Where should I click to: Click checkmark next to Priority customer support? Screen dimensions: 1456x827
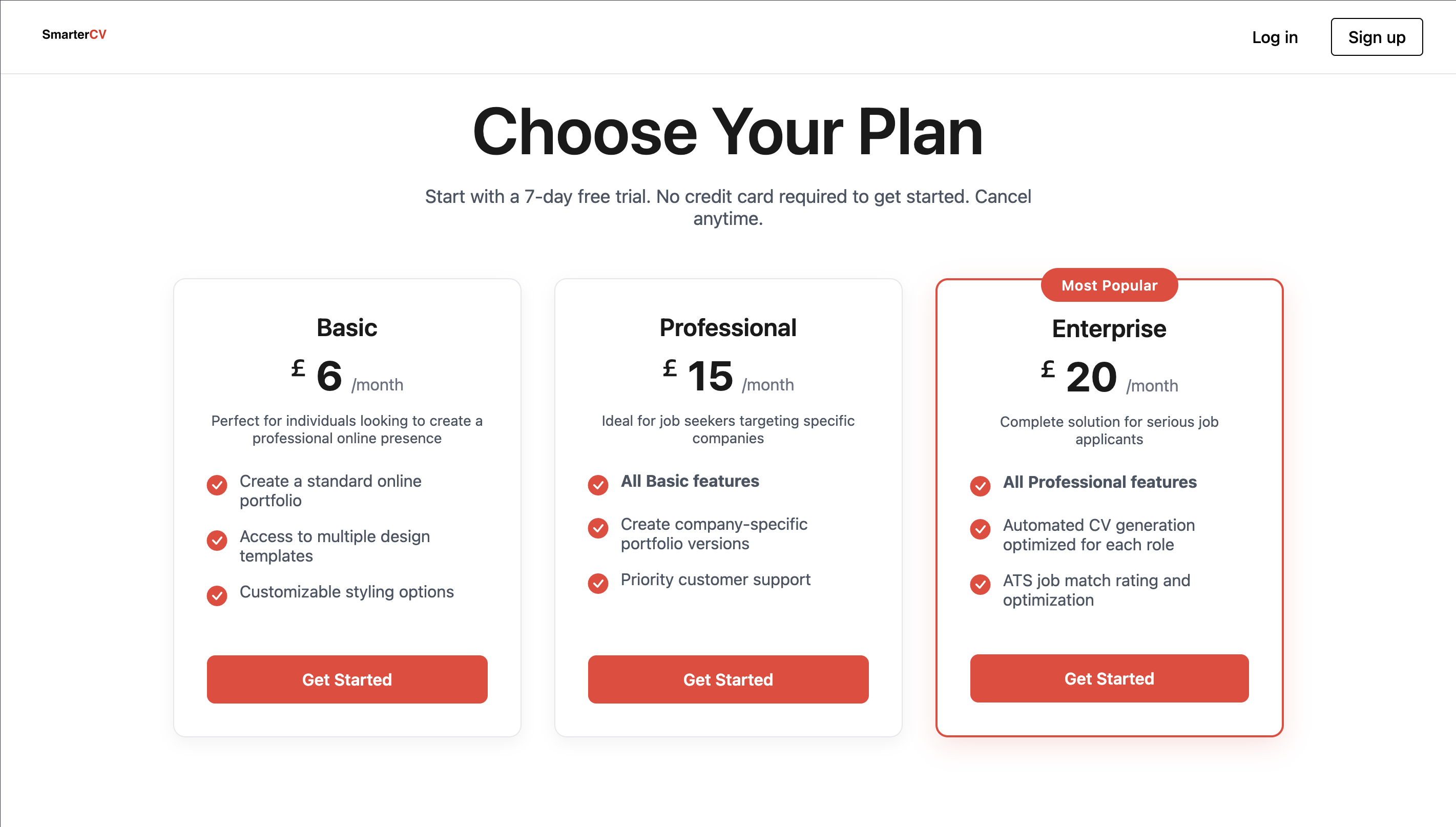[597, 583]
